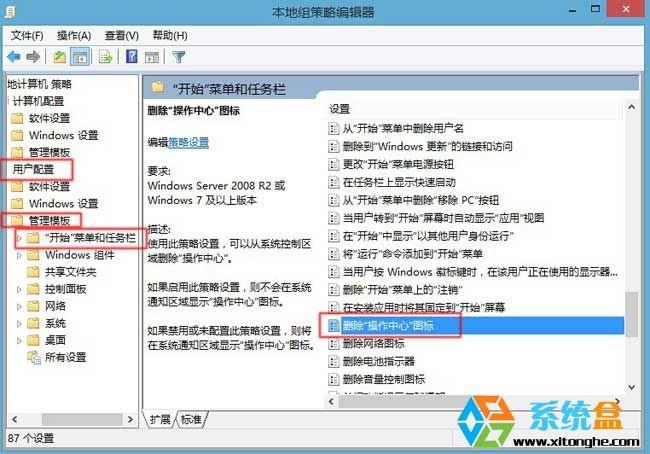Click the settings list vertical scrollbar thumb
The width and height of the screenshot is (650, 454).
coord(631,314)
